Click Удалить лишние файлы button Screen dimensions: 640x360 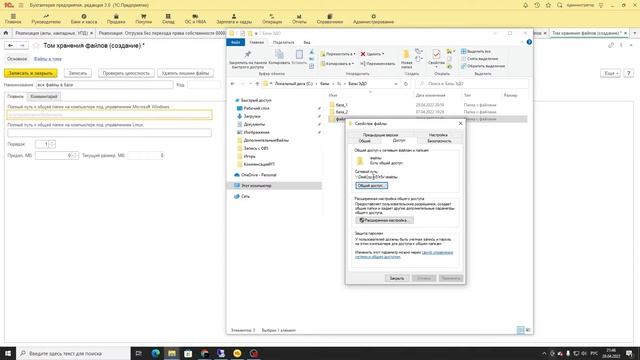pyautogui.click(x=185, y=73)
